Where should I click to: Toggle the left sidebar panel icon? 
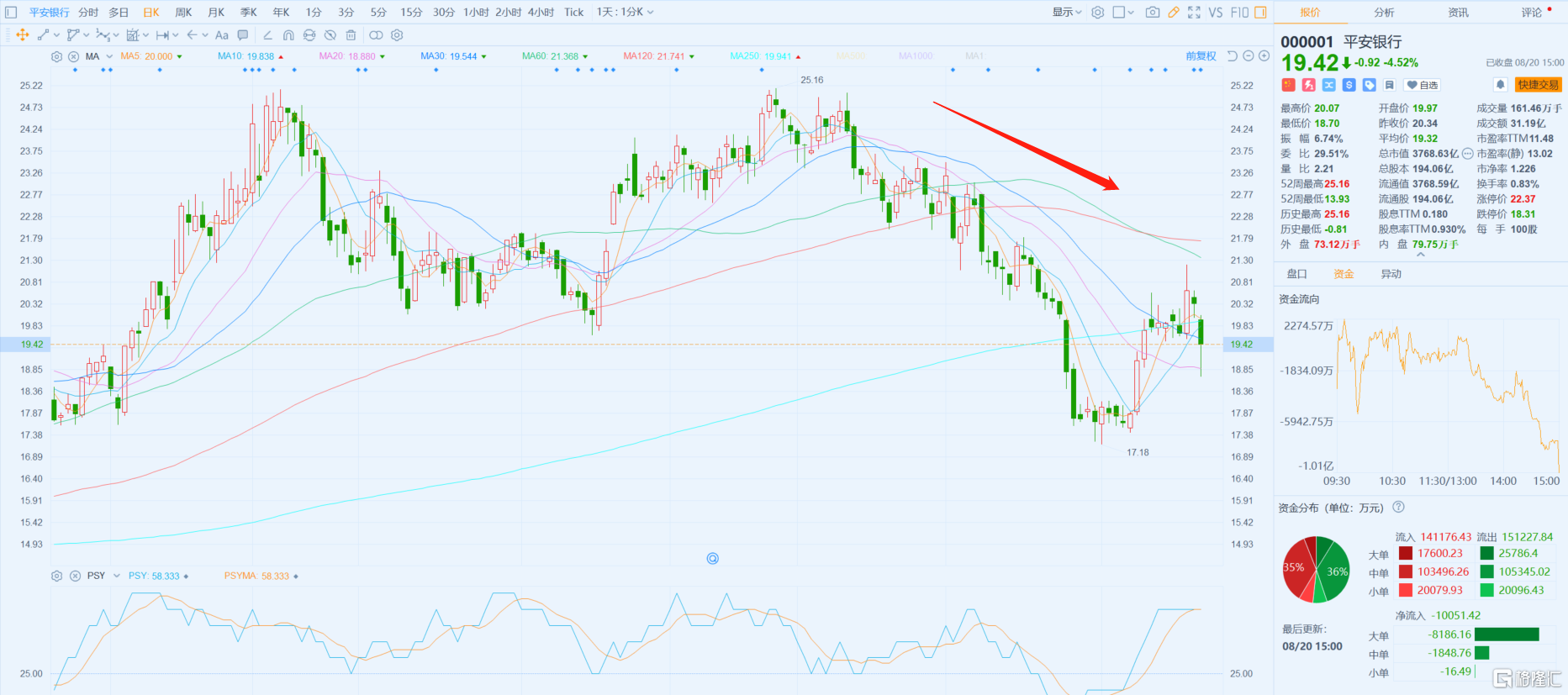click(11, 12)
